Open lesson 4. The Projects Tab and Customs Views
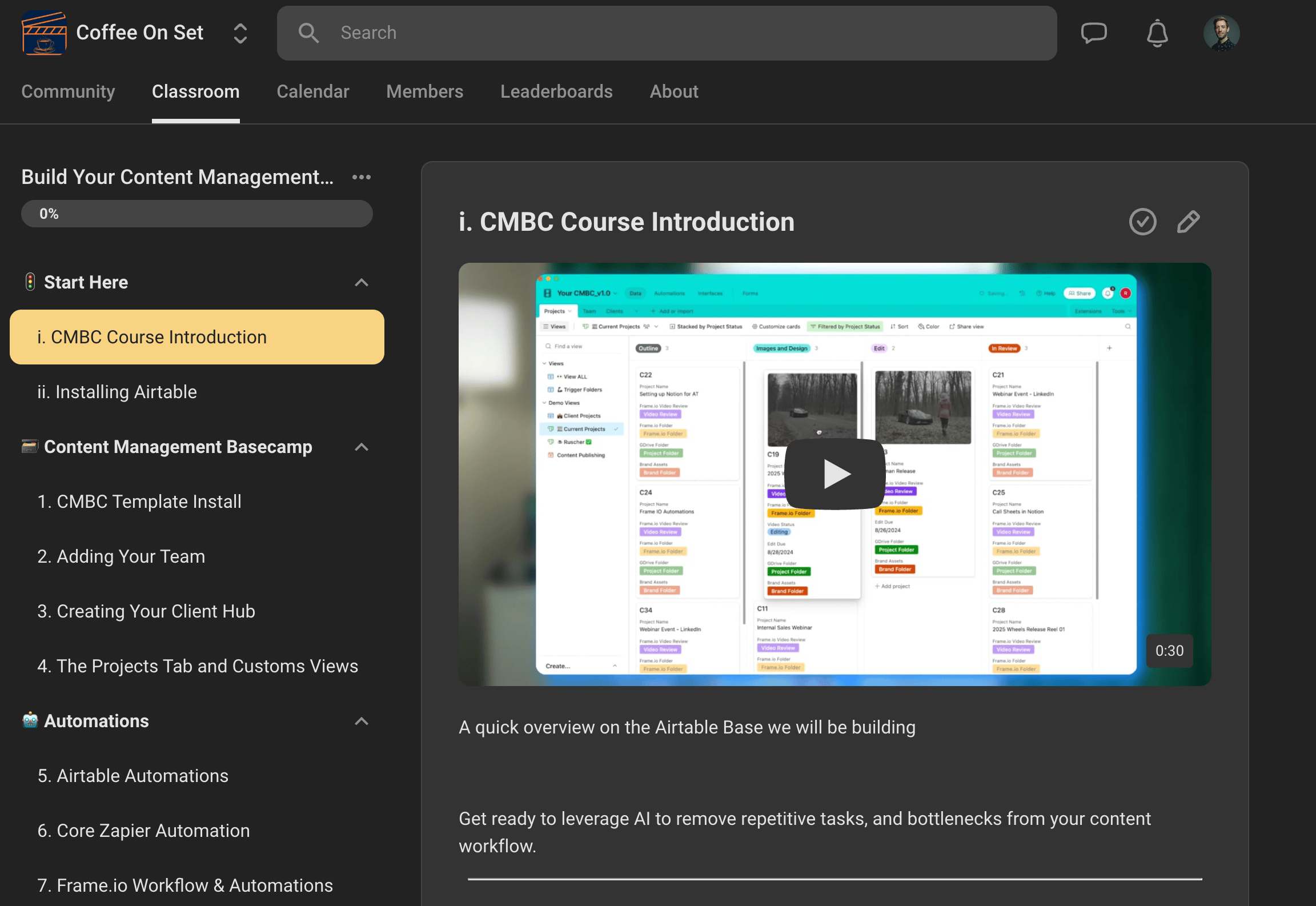Screen dimensions: 1316x906 (197, 666)
